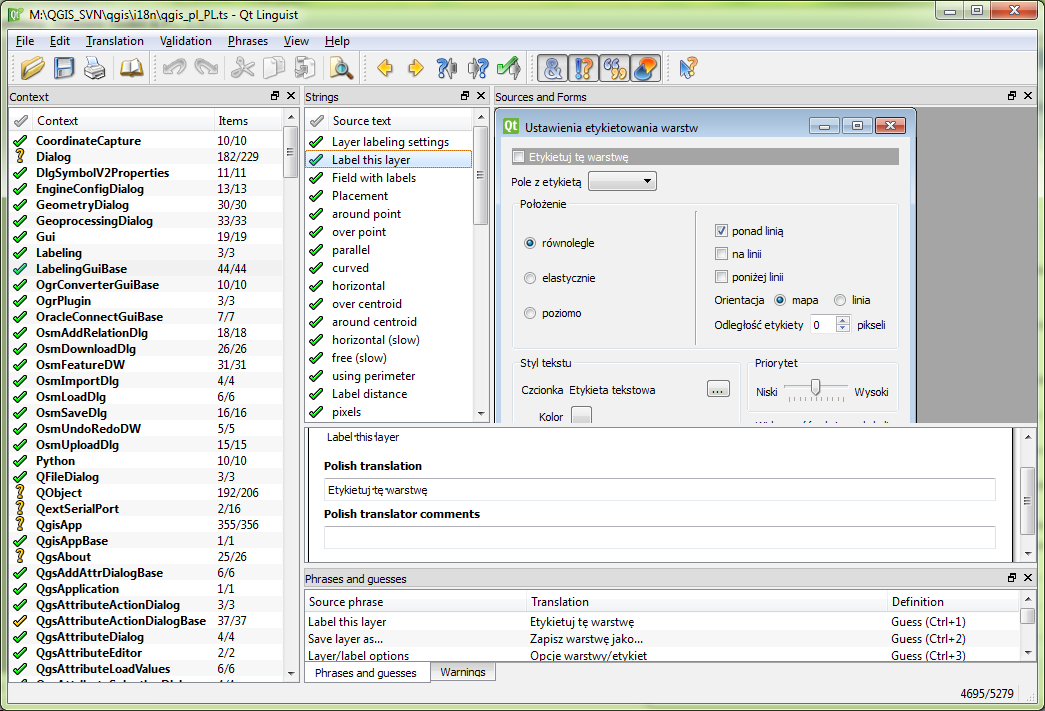
Task: Open the phrase book icon
Action: tap(131, 68)
